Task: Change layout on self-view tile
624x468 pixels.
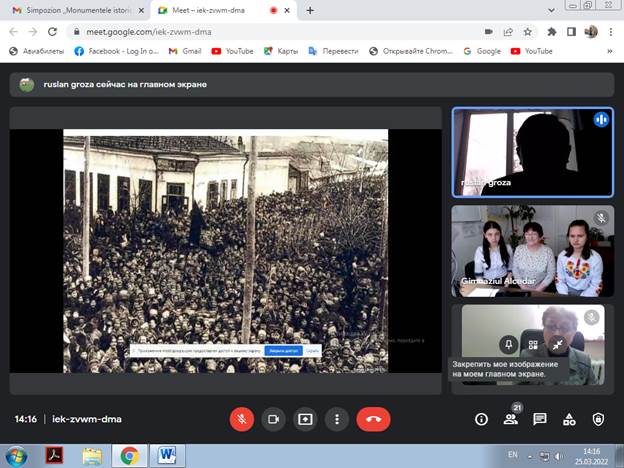Action: coord(532,344)
